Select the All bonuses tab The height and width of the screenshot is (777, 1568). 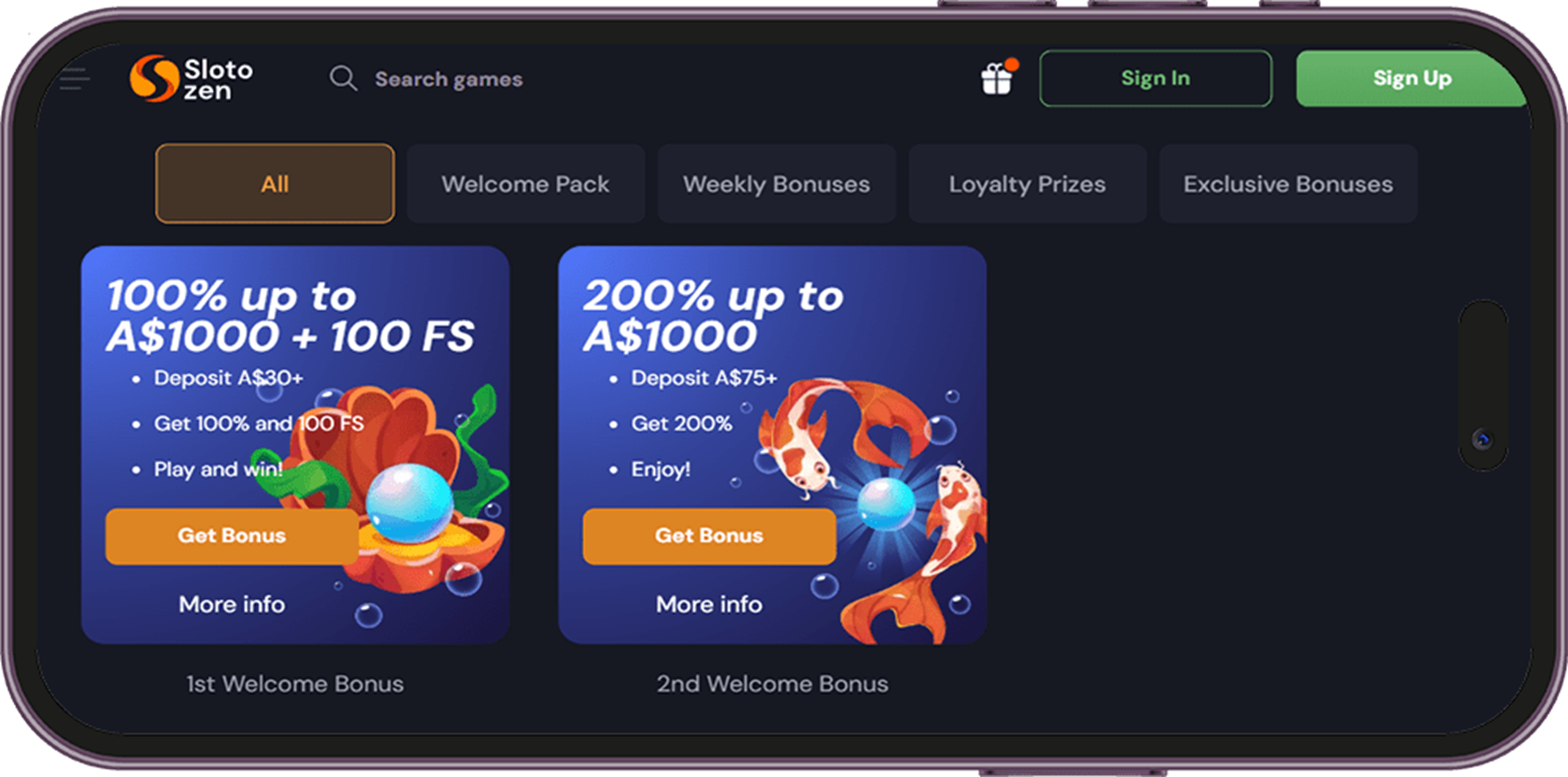274,184
